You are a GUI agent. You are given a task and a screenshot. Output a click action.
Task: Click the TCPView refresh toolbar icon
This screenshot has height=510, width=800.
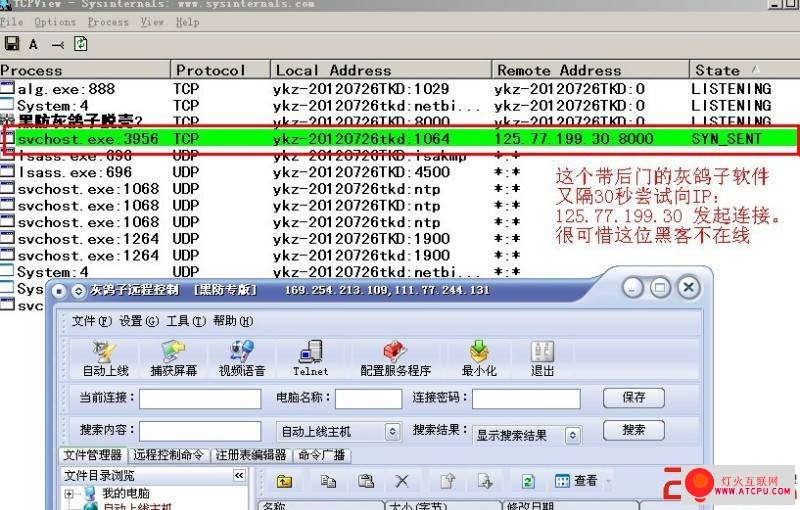point(81,44)
